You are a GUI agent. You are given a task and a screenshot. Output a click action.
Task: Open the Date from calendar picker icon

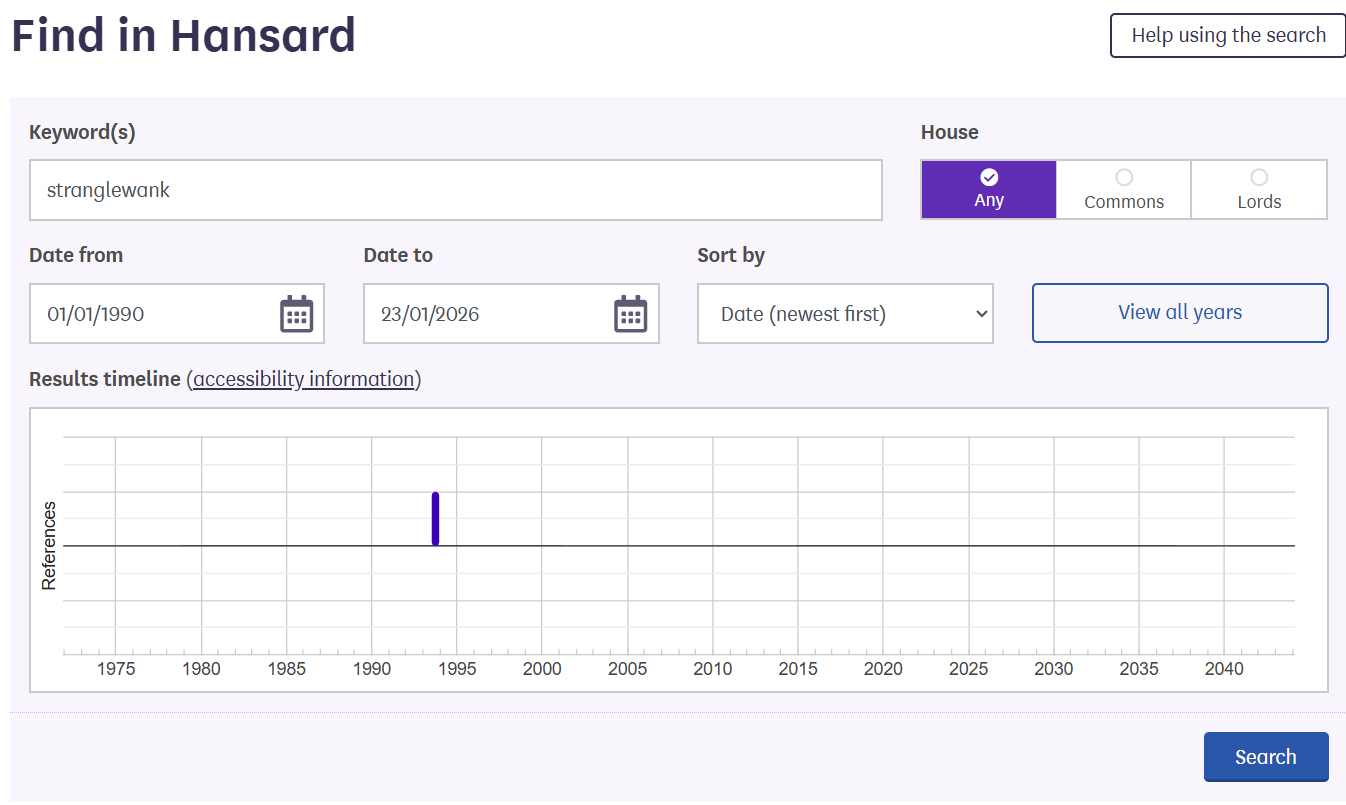pos(296,314)
